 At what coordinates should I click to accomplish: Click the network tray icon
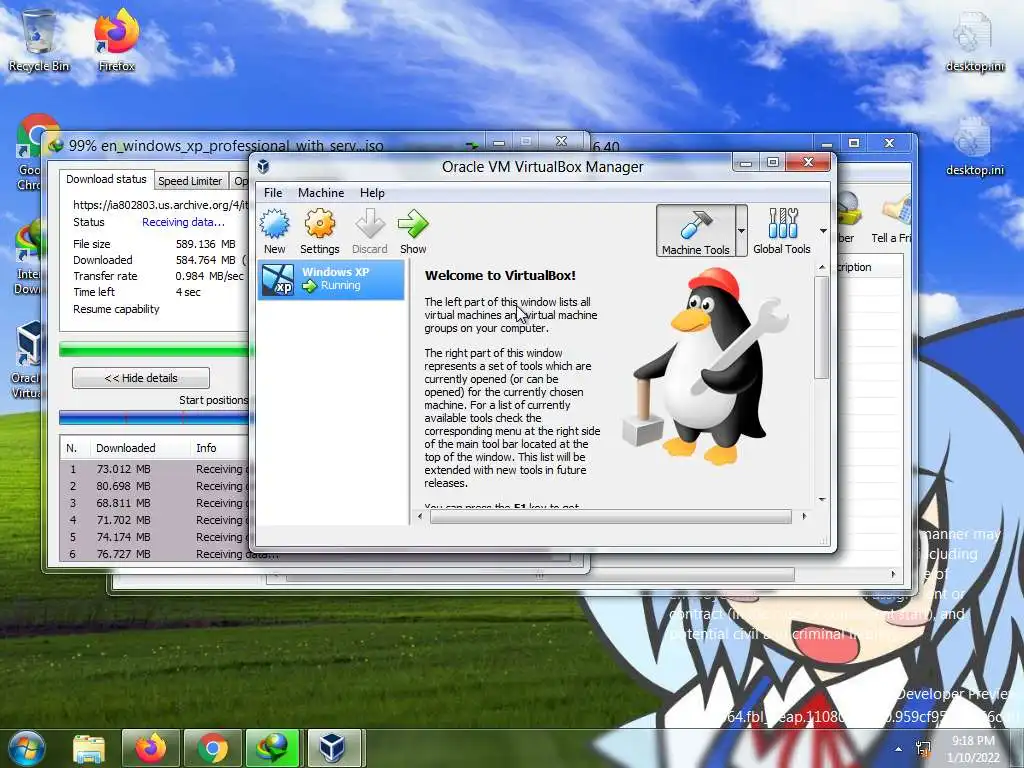tap(924, 749)
